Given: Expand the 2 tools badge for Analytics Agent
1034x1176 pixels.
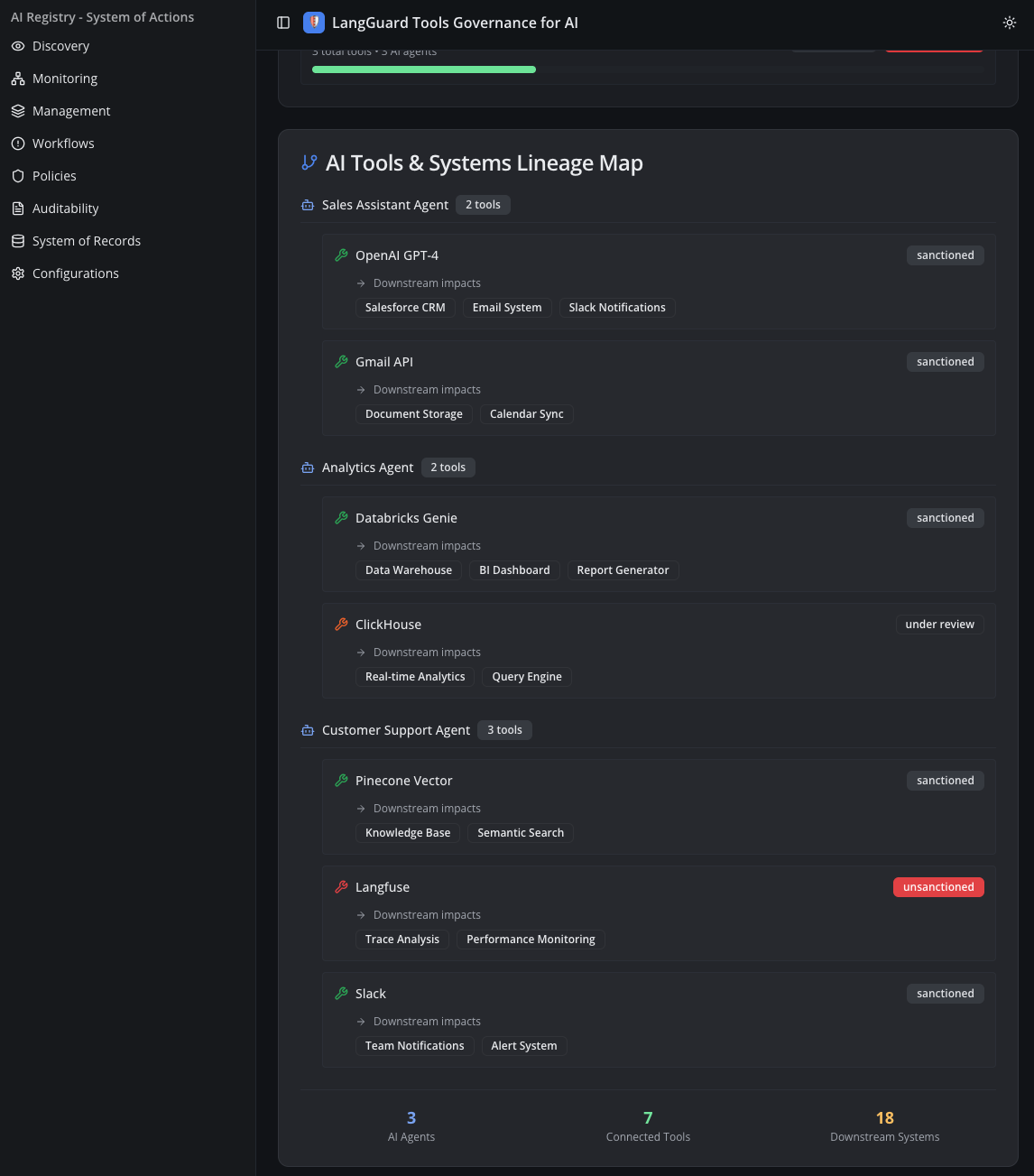Looking at the screenshot, I should click(448, 467).
